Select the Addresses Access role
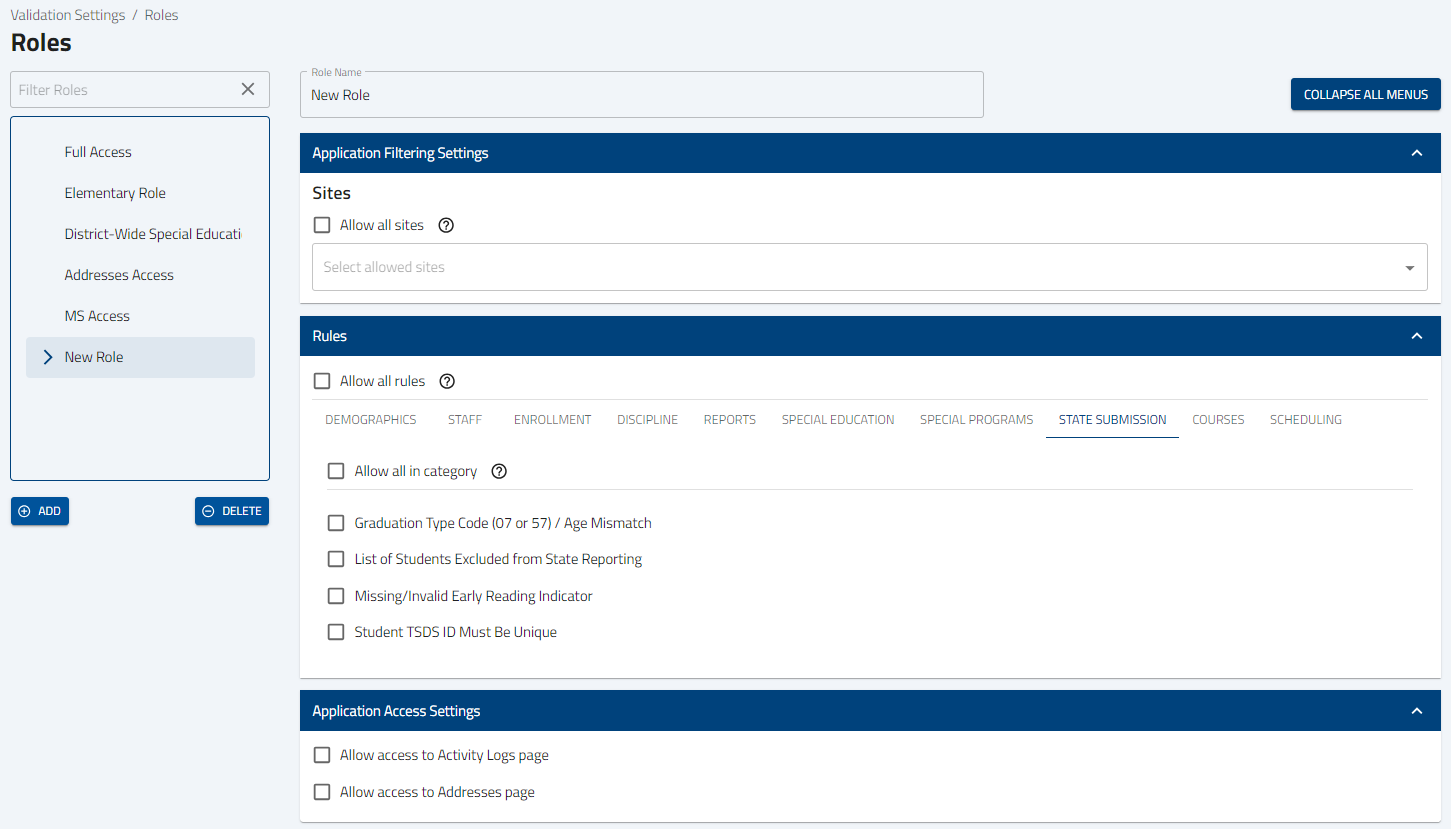Screen dimensions: 1451x829 point(140,275)
